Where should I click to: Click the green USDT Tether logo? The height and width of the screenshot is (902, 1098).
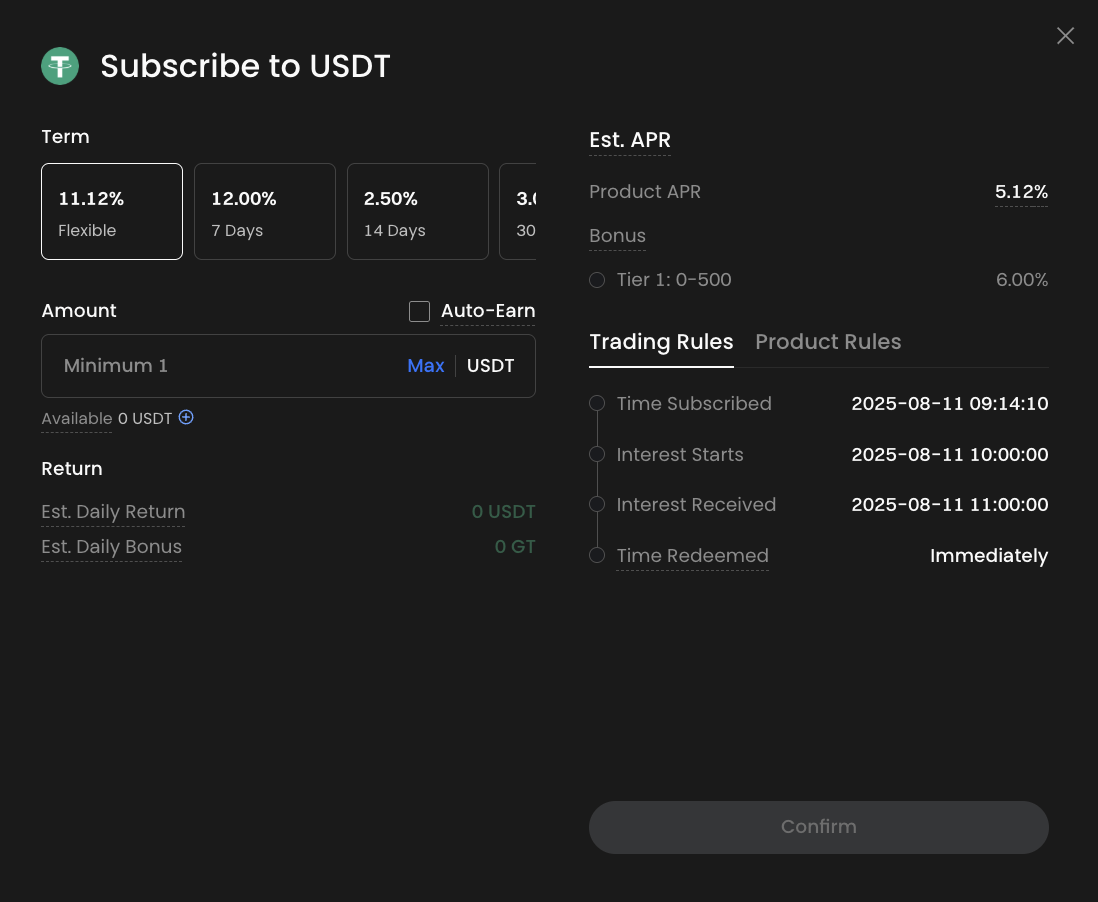60,66
